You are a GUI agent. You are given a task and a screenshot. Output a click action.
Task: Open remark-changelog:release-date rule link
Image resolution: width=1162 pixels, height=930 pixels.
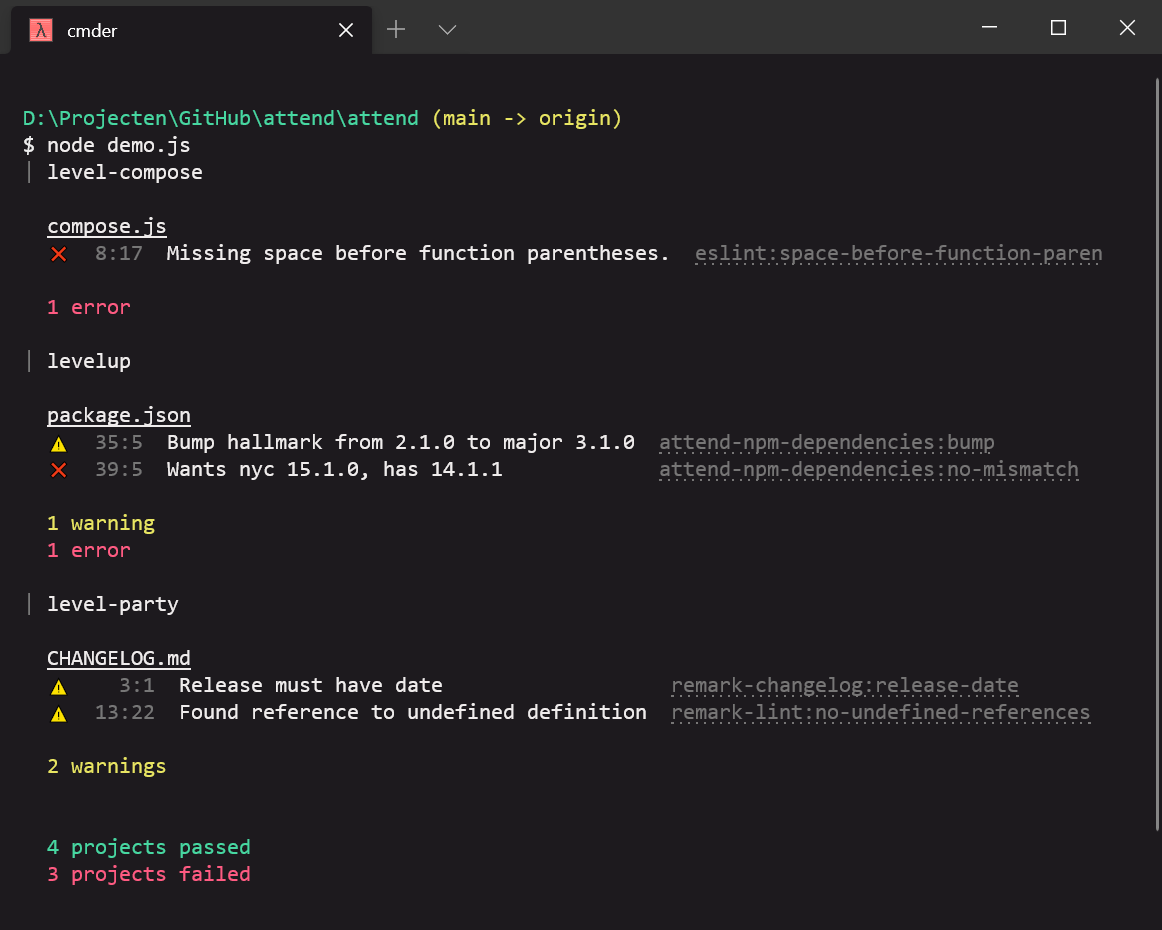(x=845, y=685)
